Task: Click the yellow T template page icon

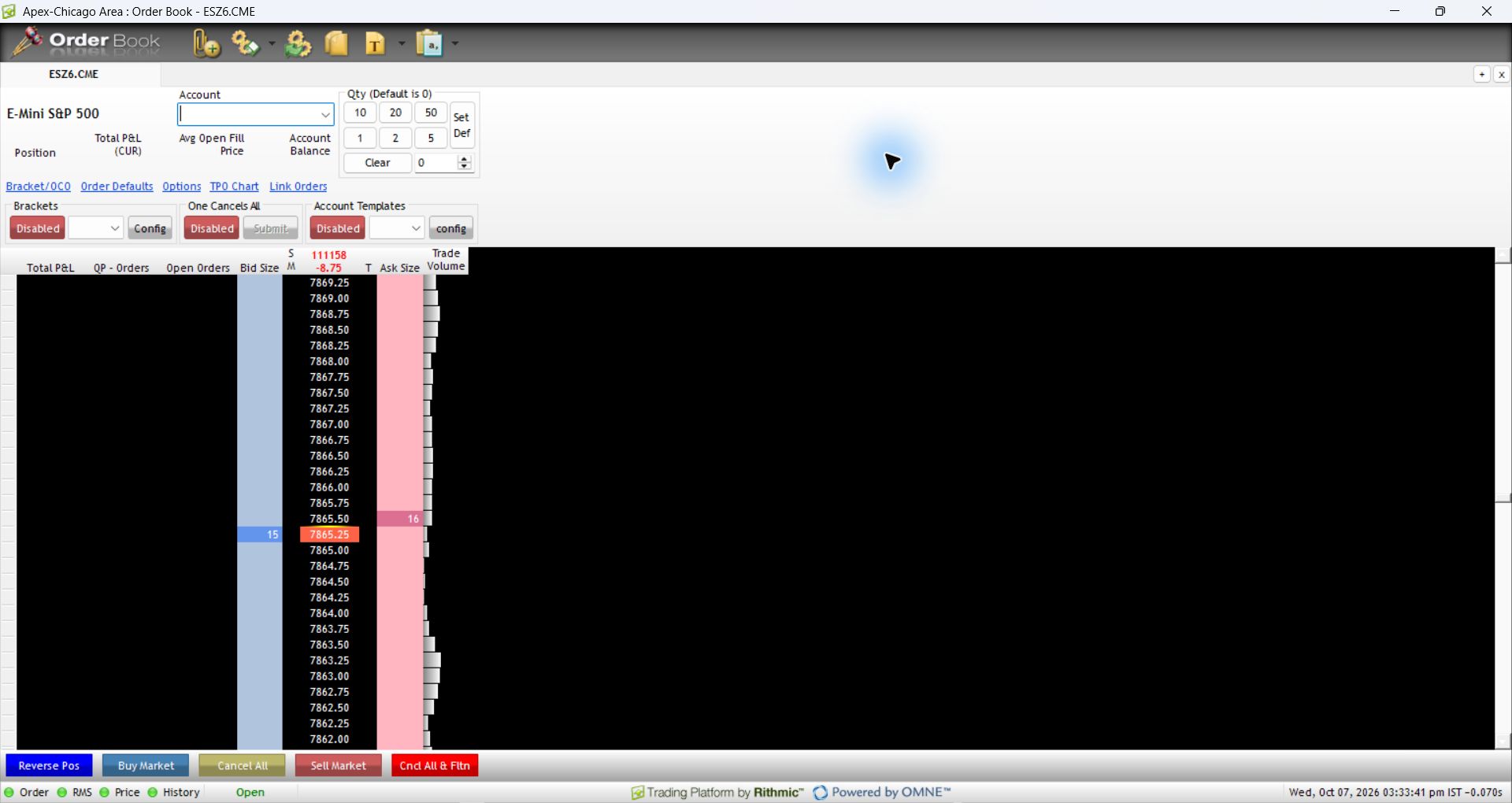Action: [375, 43]
